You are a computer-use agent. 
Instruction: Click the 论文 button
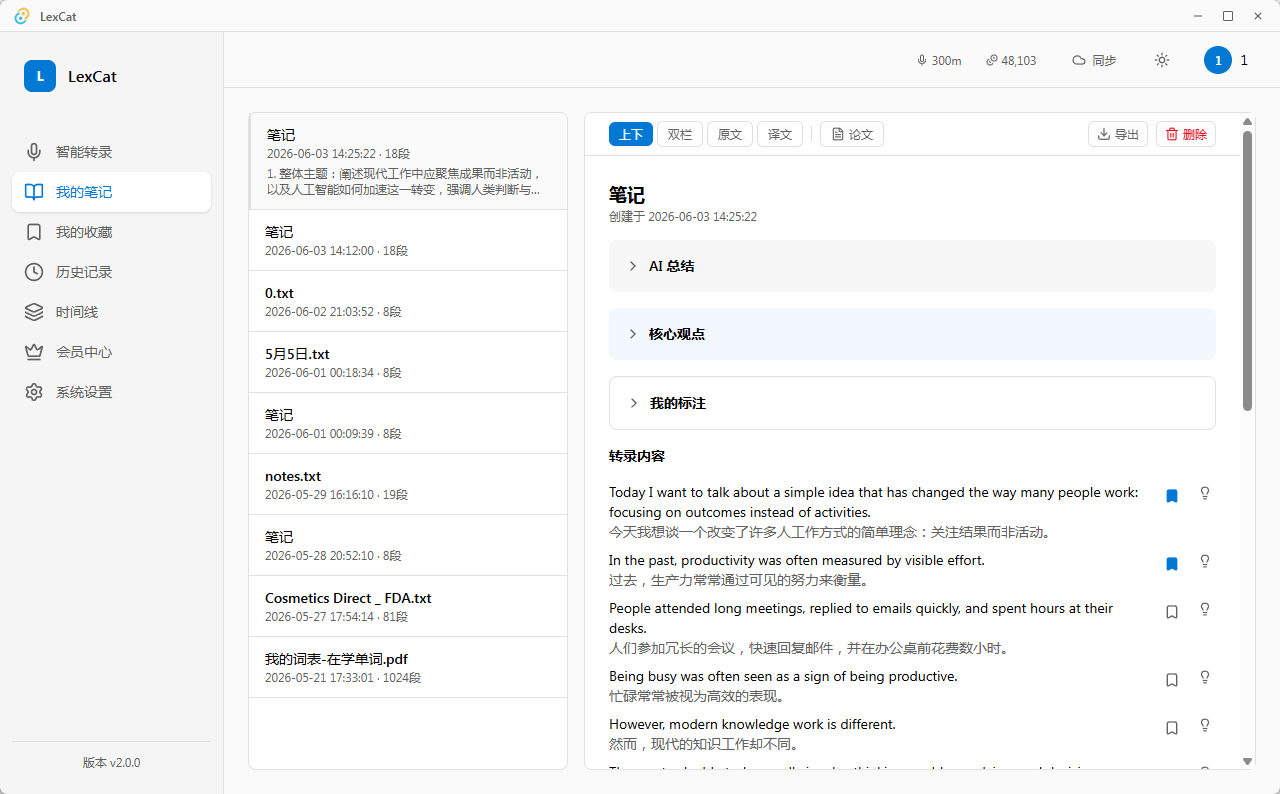tap(852, 134)
